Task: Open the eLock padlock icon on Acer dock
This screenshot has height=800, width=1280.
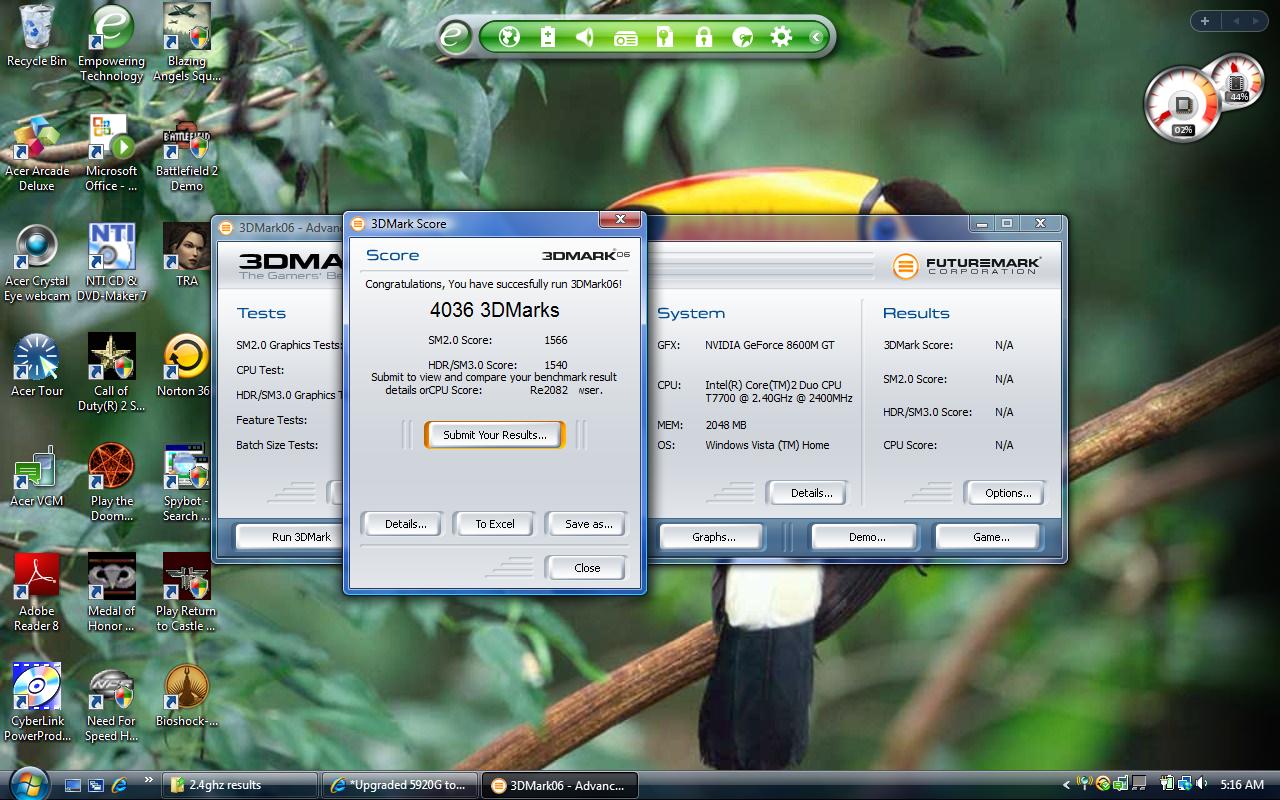Action: pos(703,37)
